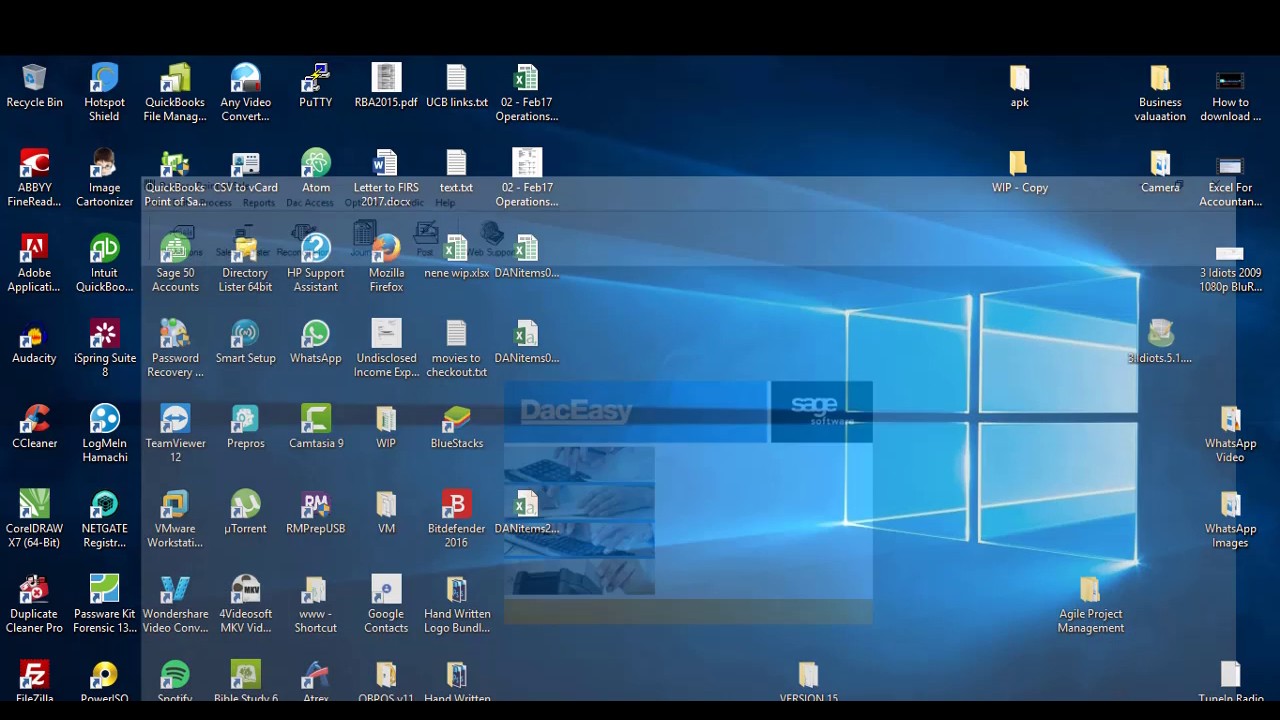The width and height of the screenshot is (1280, 720).
Task: Open µTorrent
Action: (x=245, y=513)
